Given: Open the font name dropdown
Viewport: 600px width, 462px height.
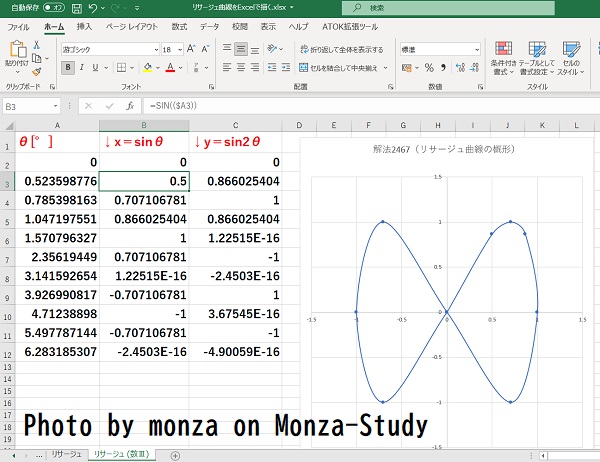Looking at the screenshot, I should point(155,49).
